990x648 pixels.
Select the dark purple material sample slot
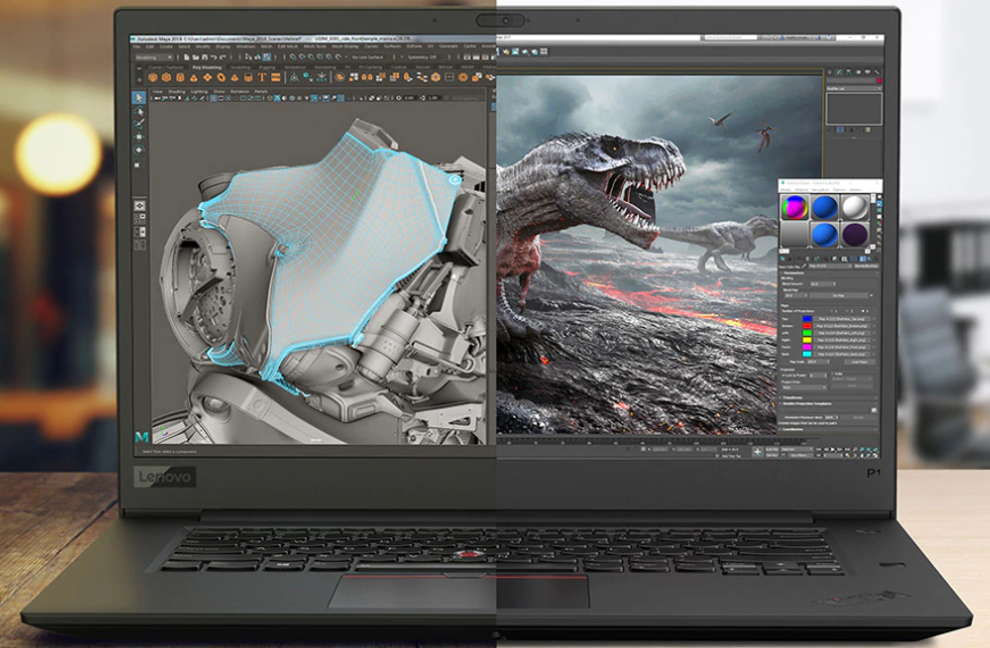[856, 234]
